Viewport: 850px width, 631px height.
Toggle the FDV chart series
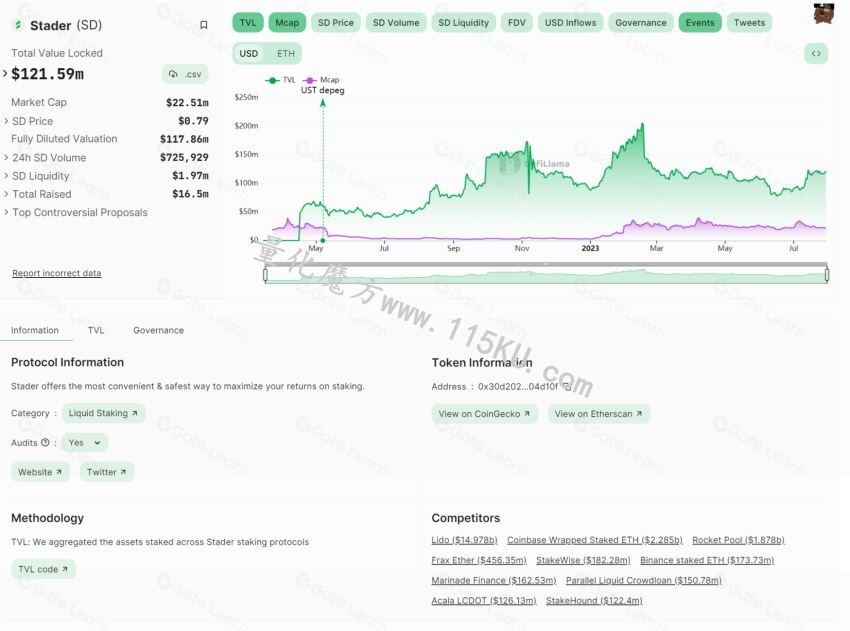517,23
